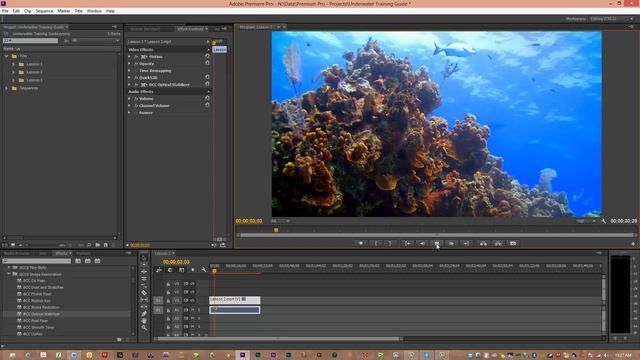Image resolution: width=640 pixels, height=360 pixels.
Task: Click Go to Out point button
Action: [x=466, y=243]
